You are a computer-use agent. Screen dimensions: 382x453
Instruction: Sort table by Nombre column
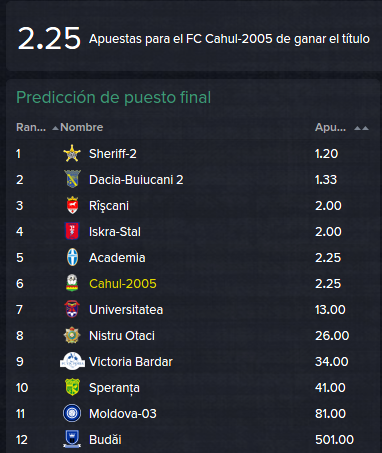coord(82,127)
